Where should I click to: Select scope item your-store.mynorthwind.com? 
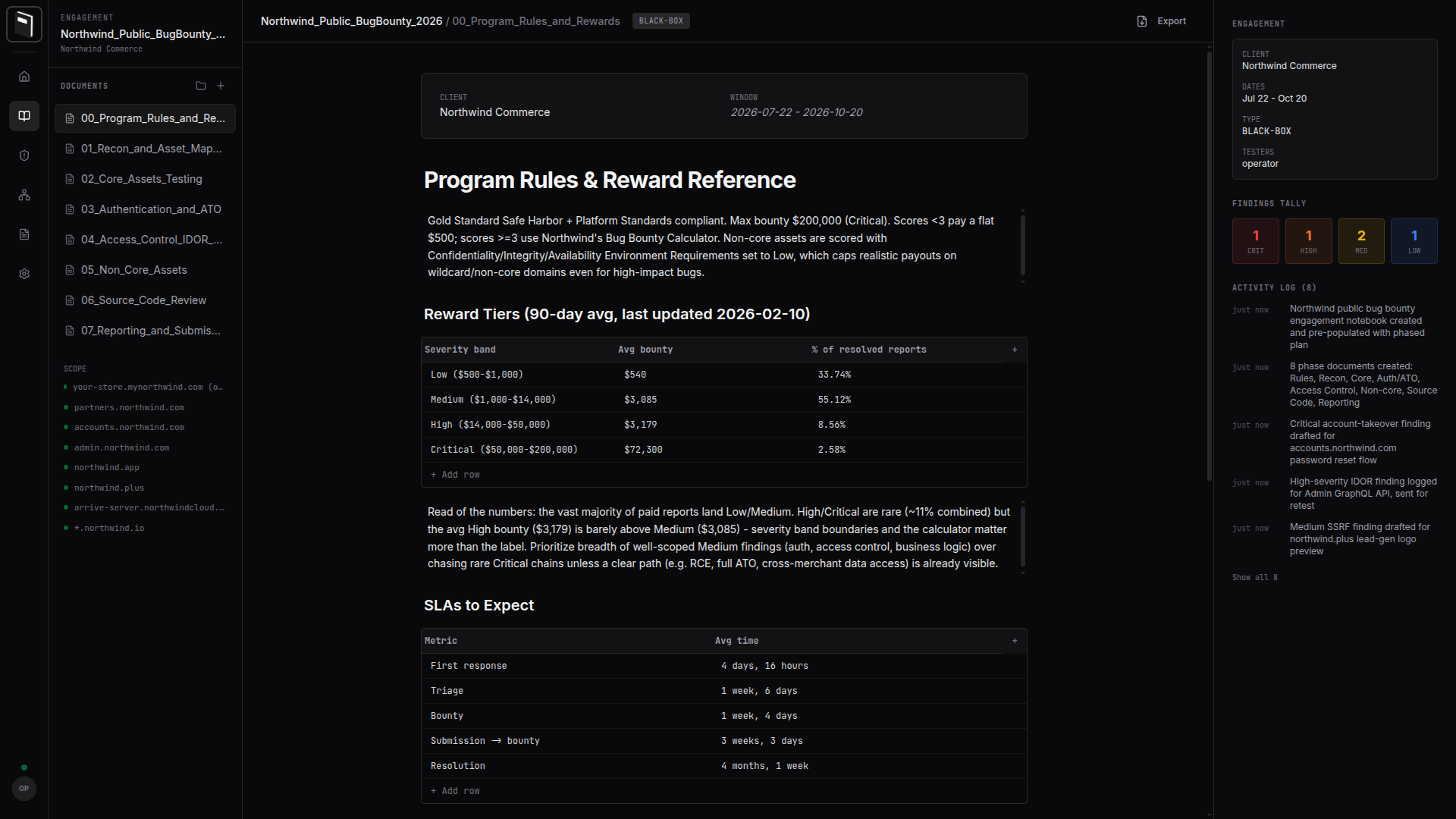[x=144, y=388]
